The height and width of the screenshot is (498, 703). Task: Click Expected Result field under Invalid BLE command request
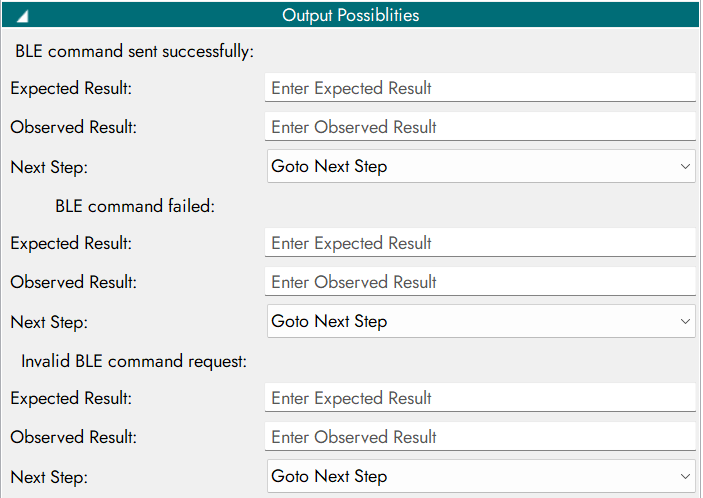[x=480, y=398]
